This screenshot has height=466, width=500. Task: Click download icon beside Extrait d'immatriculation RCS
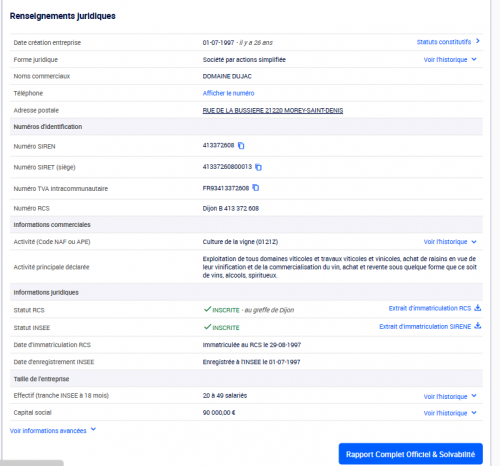(478, 308)
